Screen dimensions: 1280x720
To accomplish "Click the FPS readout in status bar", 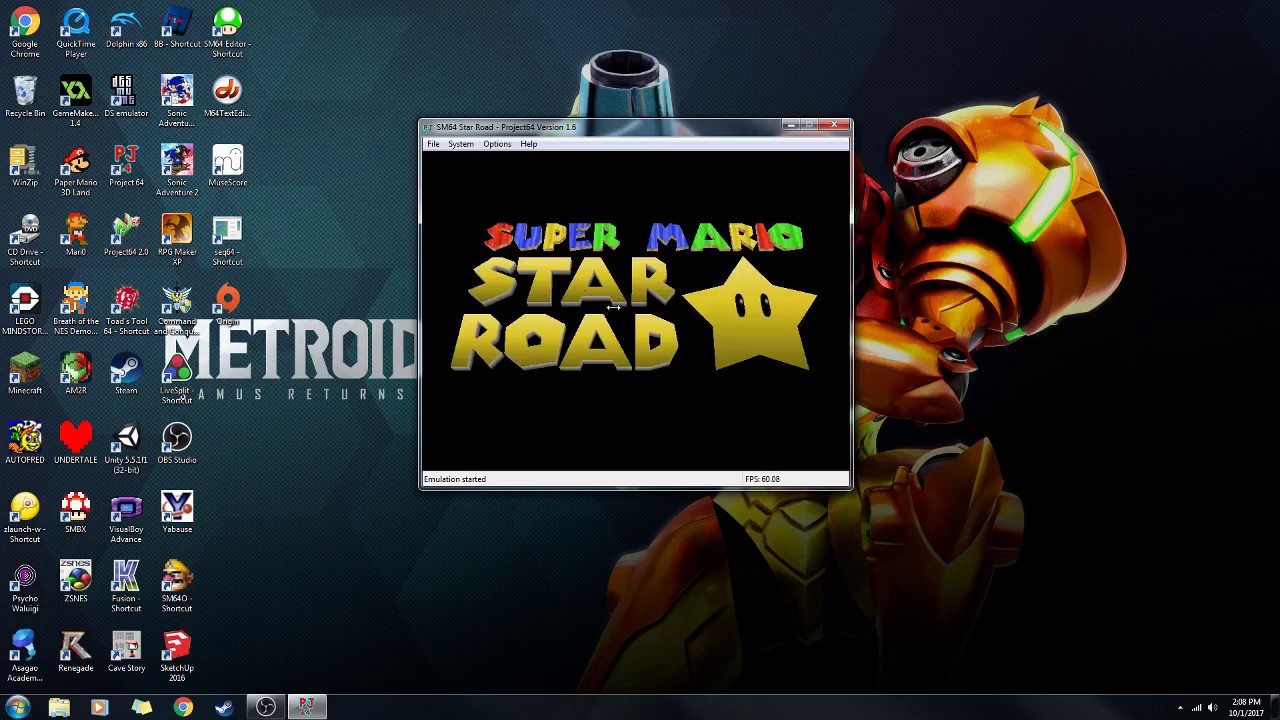I will click(x=762, y=479).
